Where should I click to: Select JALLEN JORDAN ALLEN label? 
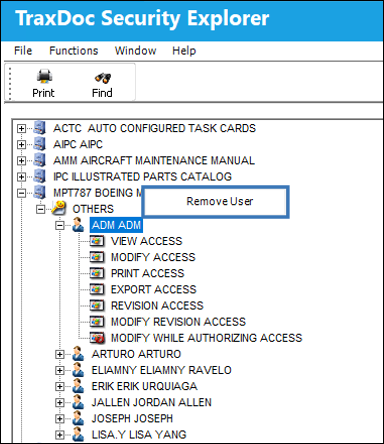coord(152,402)
